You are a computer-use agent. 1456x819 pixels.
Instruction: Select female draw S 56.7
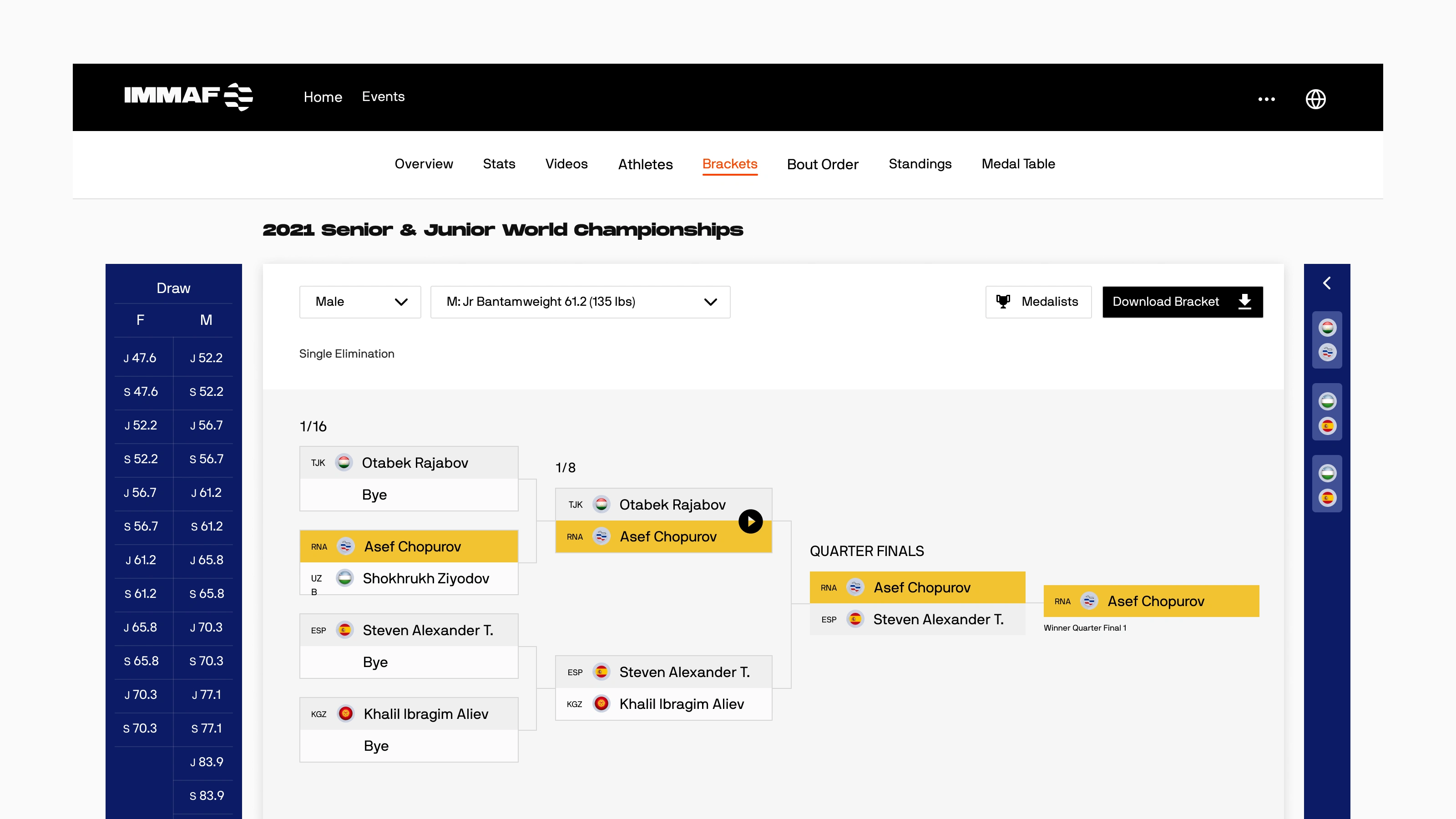[141, 526]
